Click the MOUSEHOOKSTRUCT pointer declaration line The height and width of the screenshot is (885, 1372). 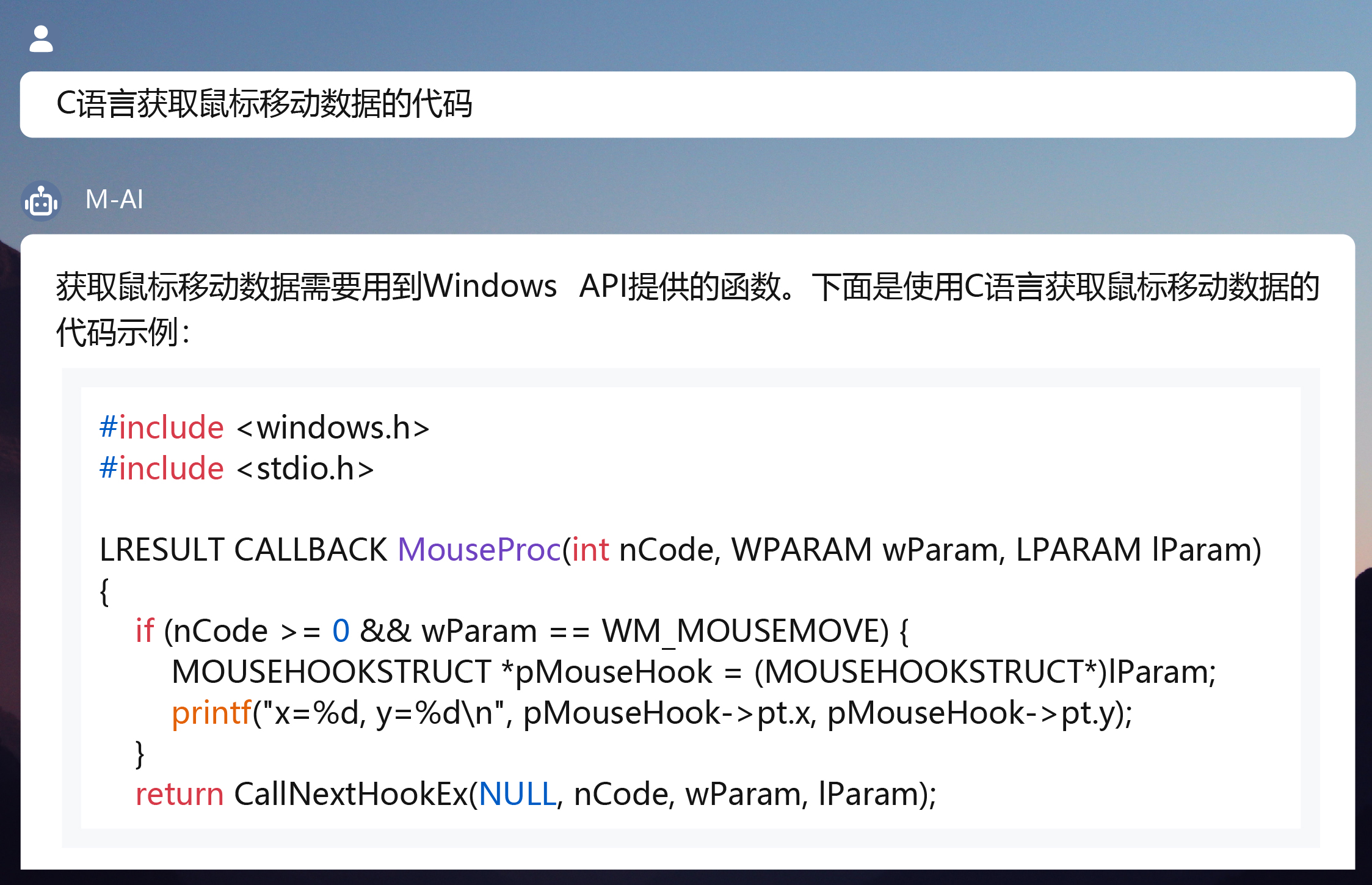pyautogui.click(x=694, y=672)
